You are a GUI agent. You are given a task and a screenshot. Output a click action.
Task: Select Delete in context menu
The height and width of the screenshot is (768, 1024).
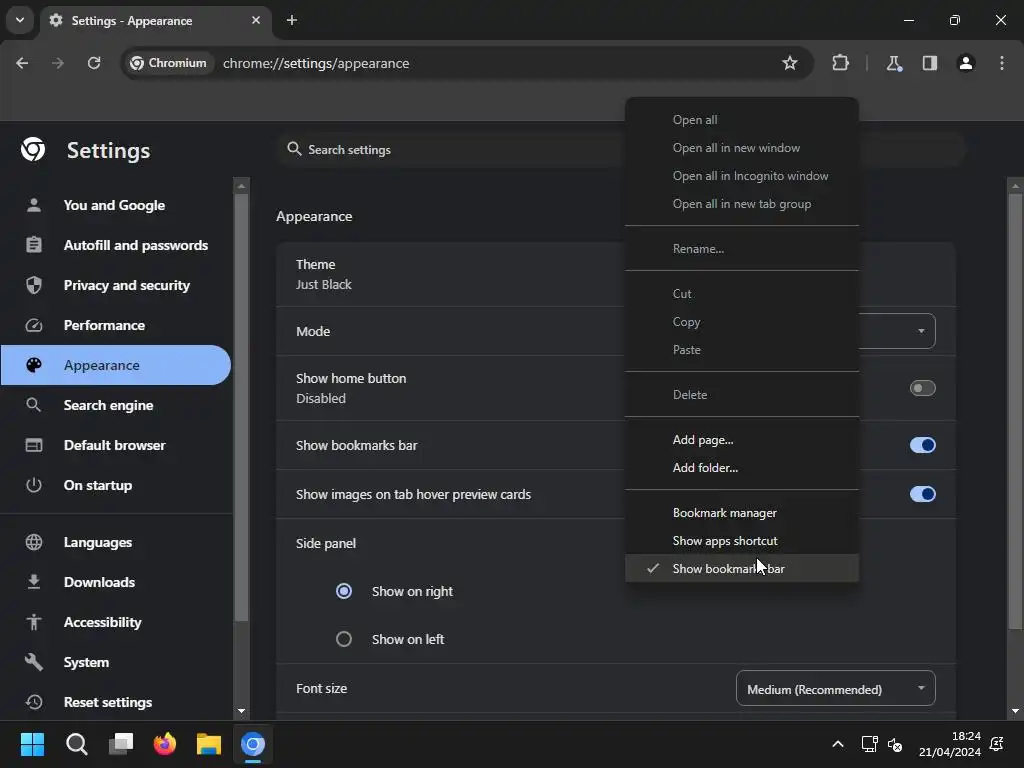(x=742, y=395)
